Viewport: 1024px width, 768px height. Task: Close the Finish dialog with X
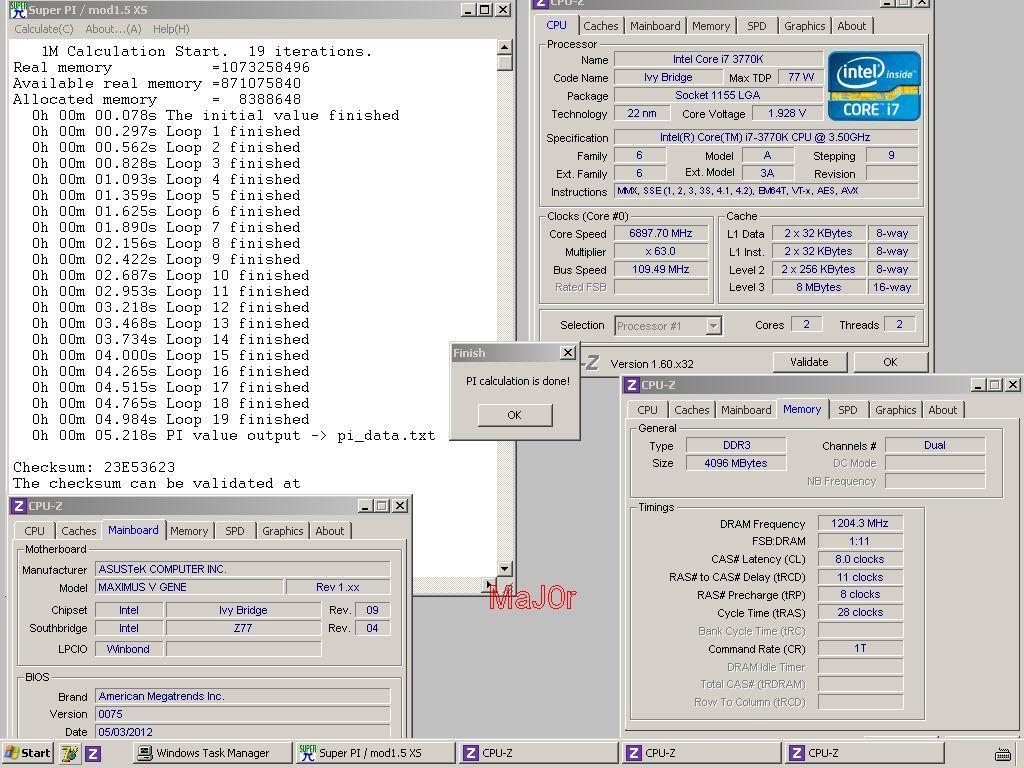[x=567, y=352]
